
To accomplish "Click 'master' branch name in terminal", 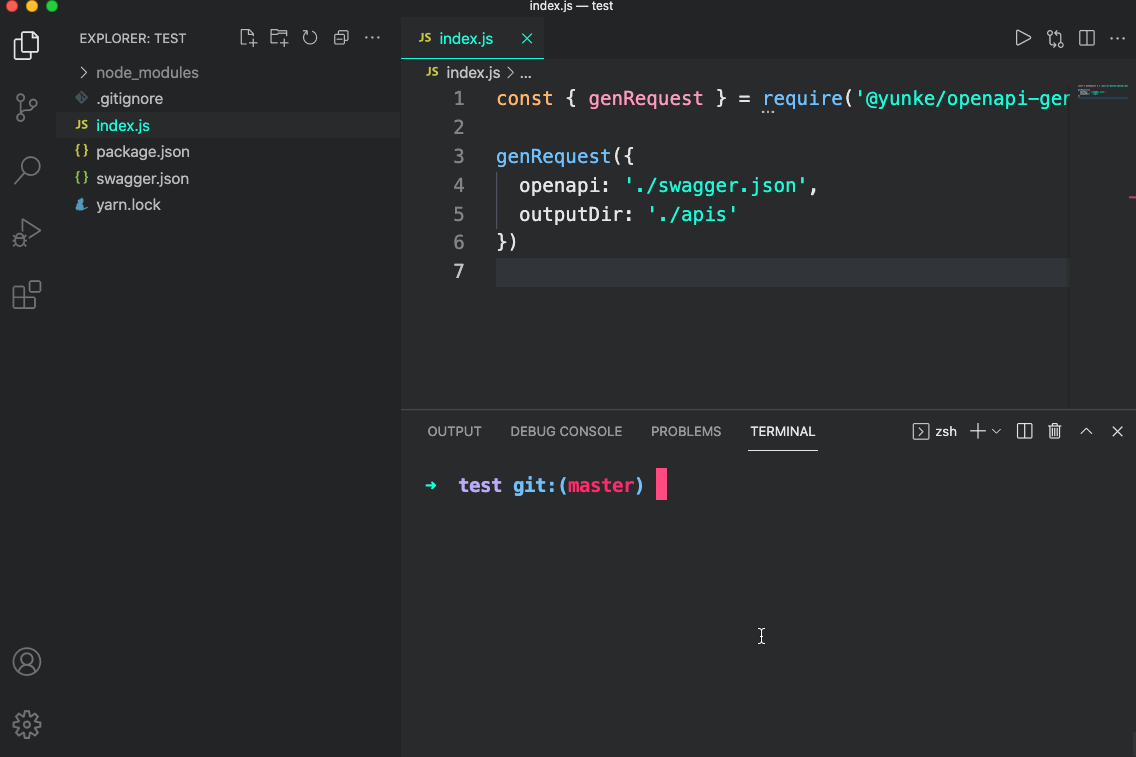I will (x=601, y=485).
